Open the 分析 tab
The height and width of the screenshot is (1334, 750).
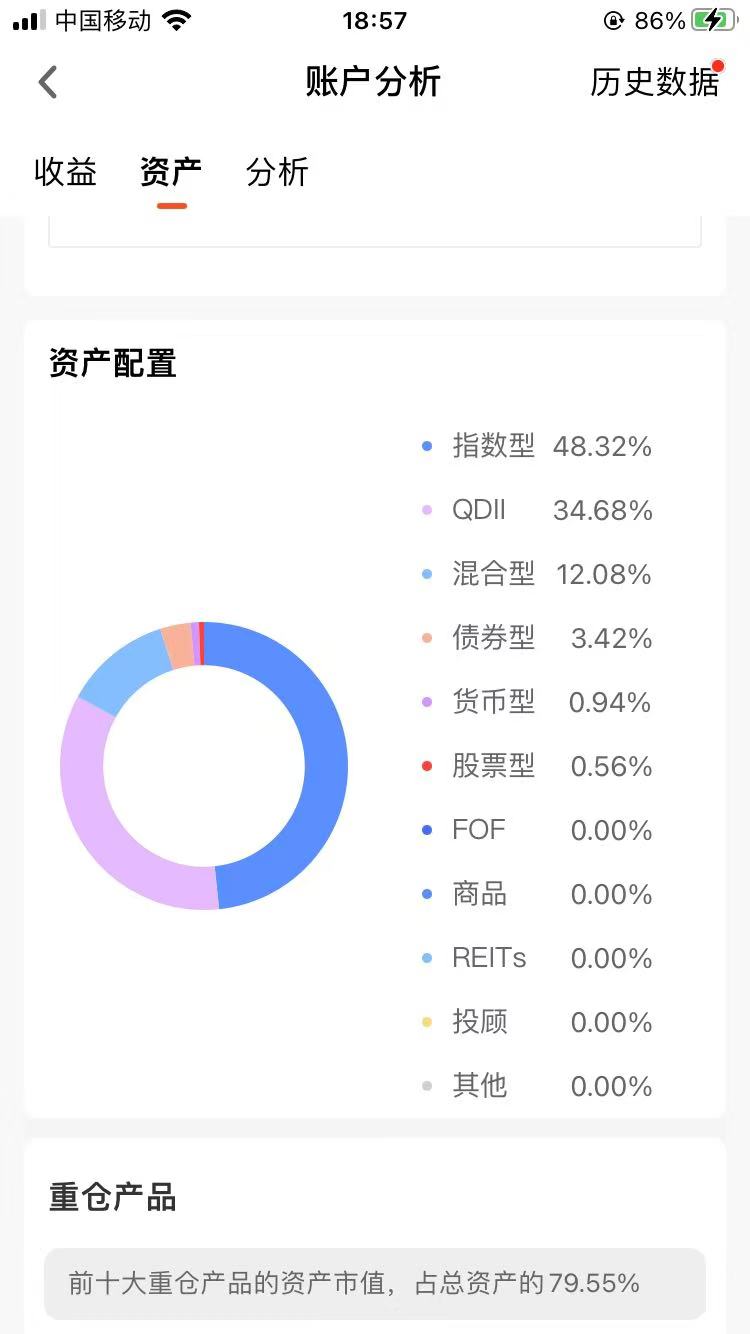click(x=277, y=172)
